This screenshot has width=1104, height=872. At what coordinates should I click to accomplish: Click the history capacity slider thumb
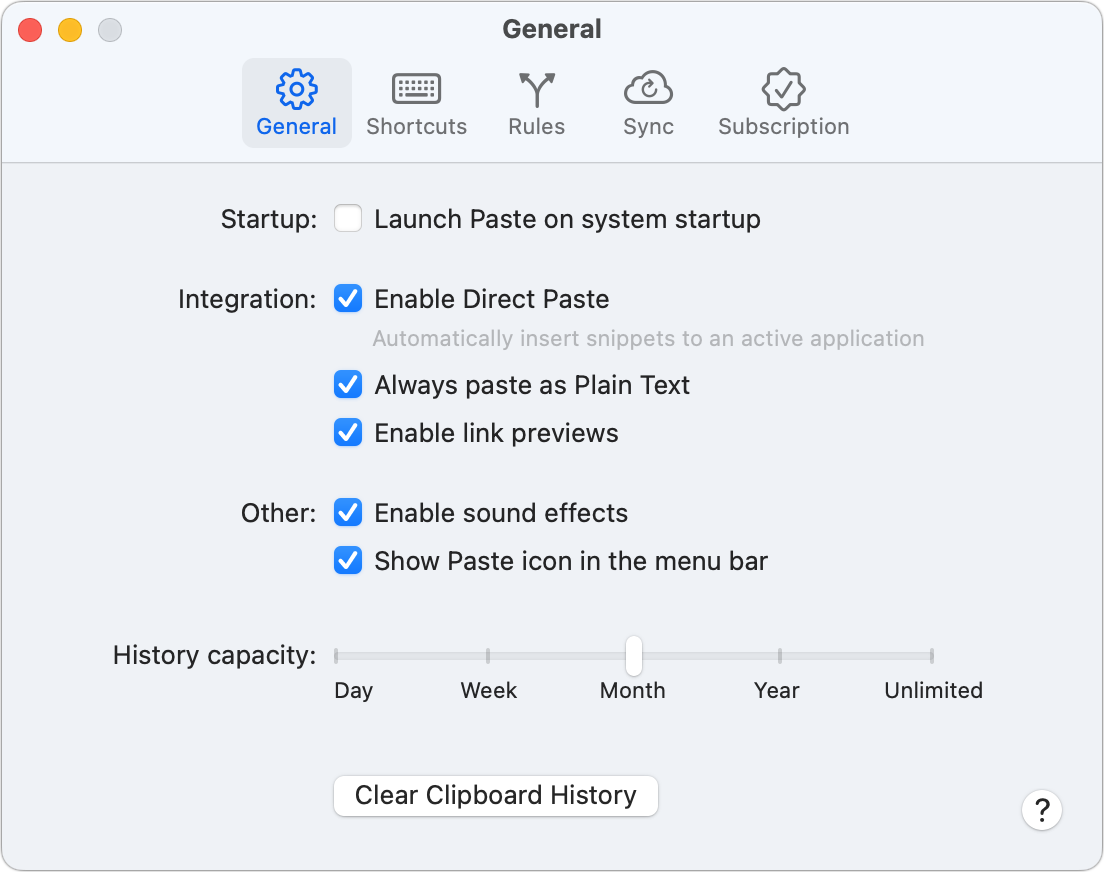click(634, 656)
